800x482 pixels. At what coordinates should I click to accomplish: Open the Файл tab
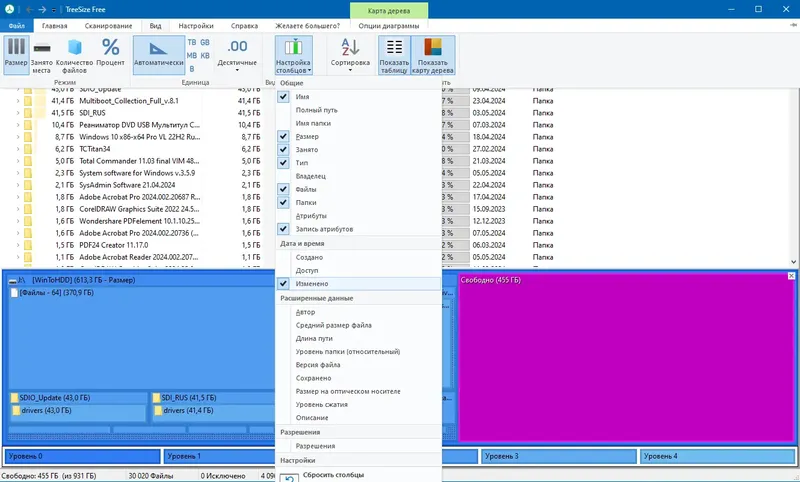point(16,26)
